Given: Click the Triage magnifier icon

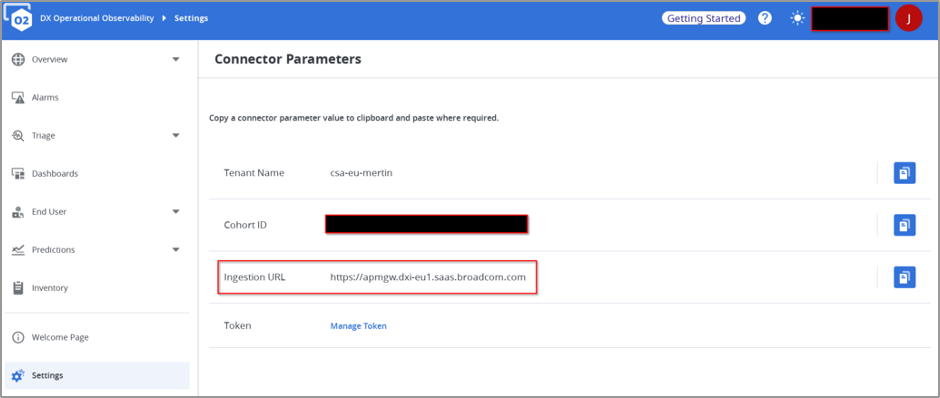Looking at the screenshot, I should tap(18, 135).
